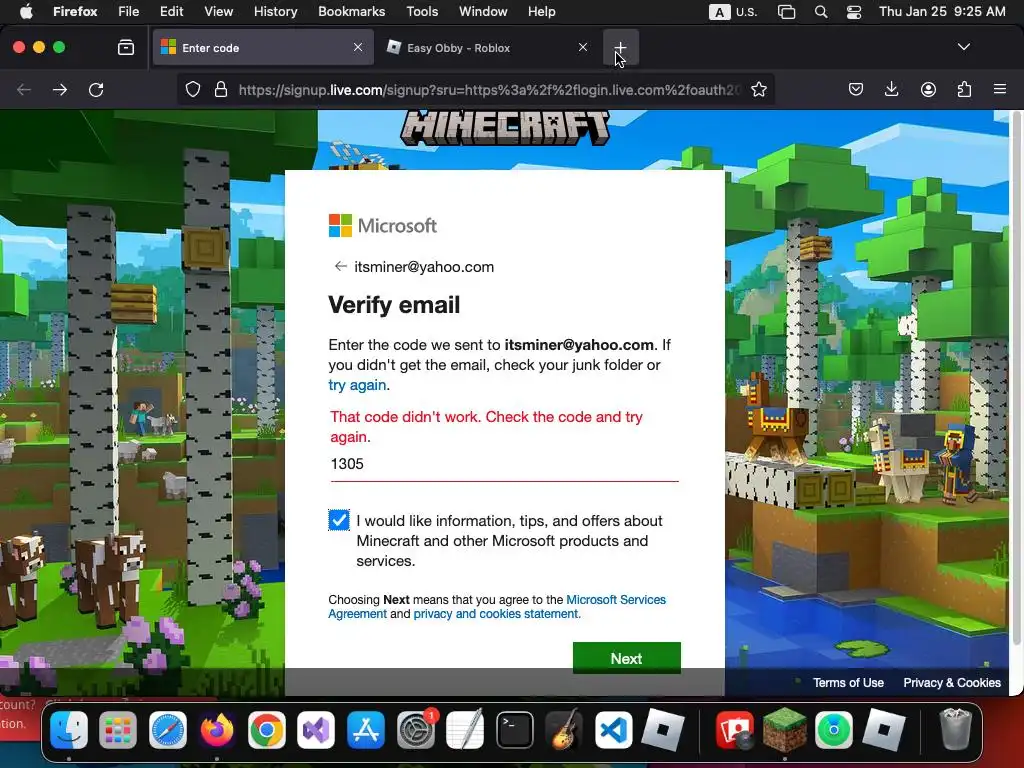
Task: Open Google Chrome from the Dock
Action: pos(266,729)
